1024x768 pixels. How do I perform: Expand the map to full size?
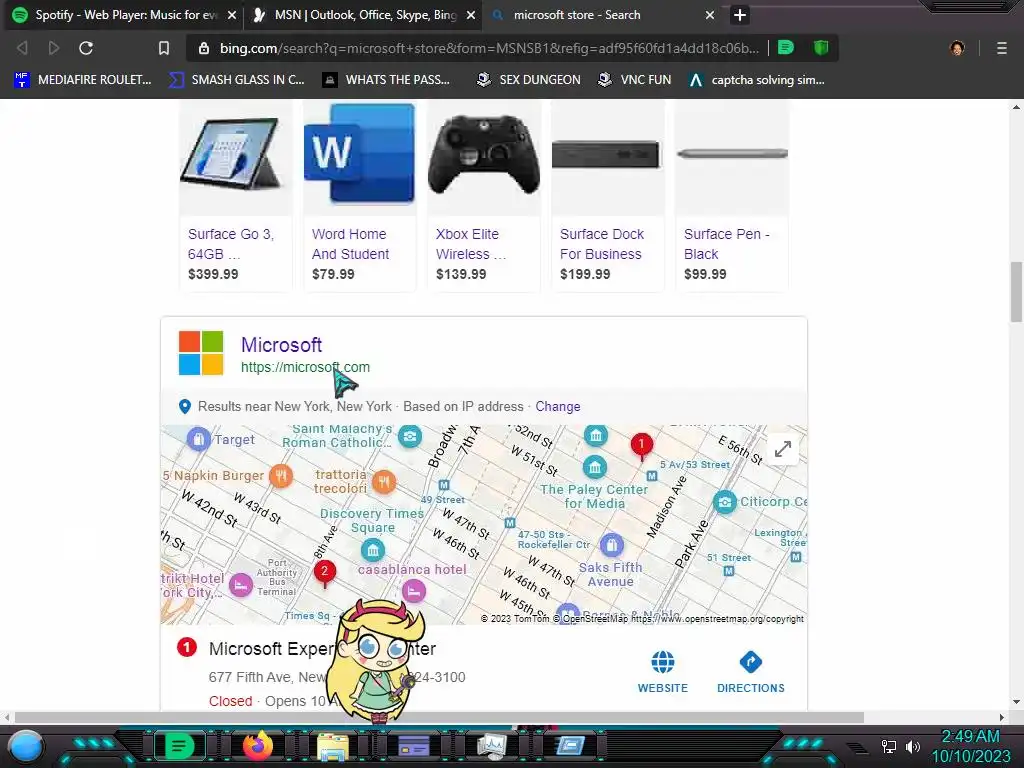782,449
